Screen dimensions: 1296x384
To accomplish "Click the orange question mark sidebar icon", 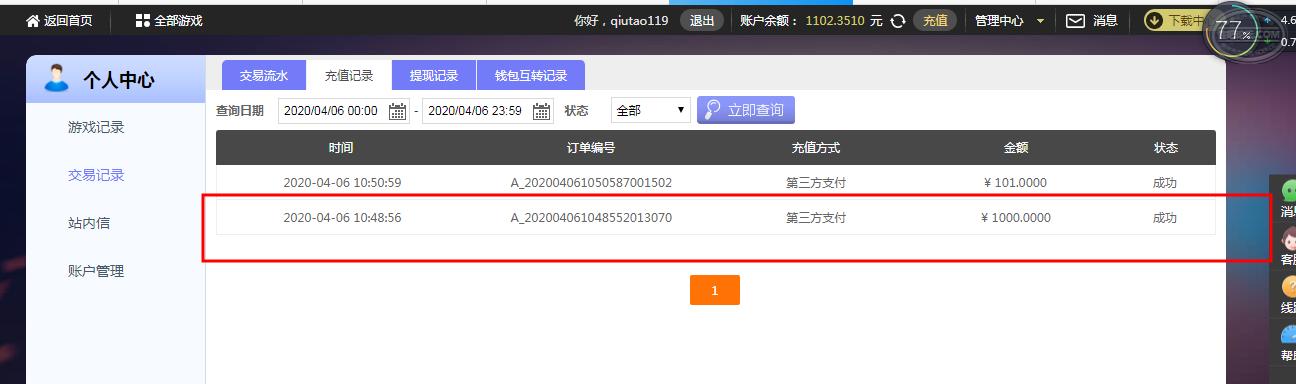I will tap(1289, 287).
